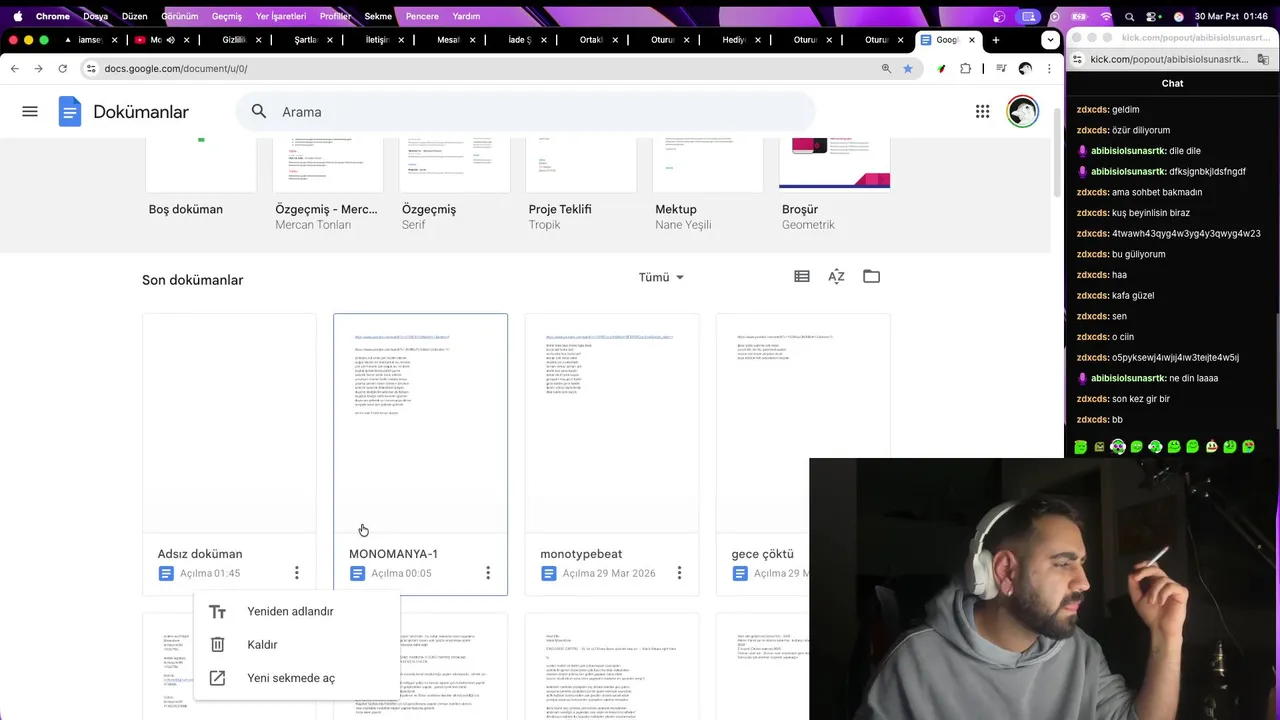Open the Chrome tab search chevron

1049,40
